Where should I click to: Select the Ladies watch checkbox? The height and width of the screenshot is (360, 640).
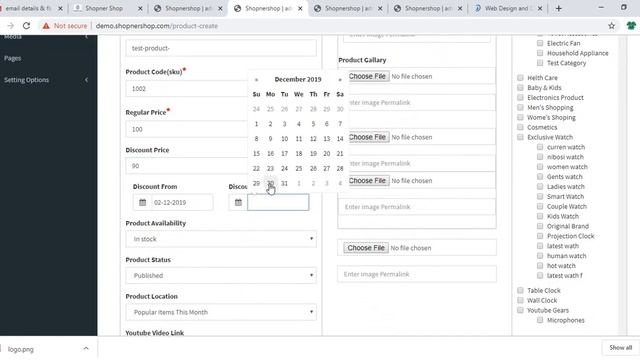point(540,187)
